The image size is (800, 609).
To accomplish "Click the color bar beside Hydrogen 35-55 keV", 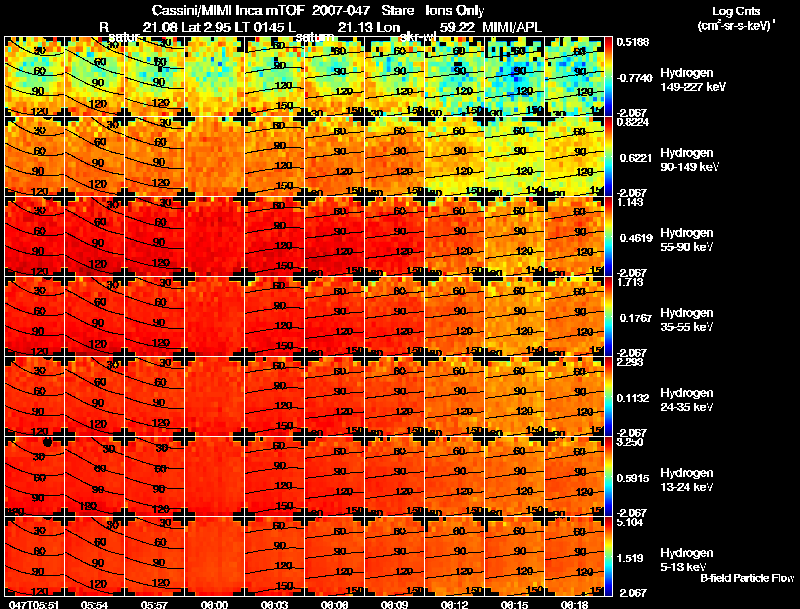I will [x=608, y=317].
